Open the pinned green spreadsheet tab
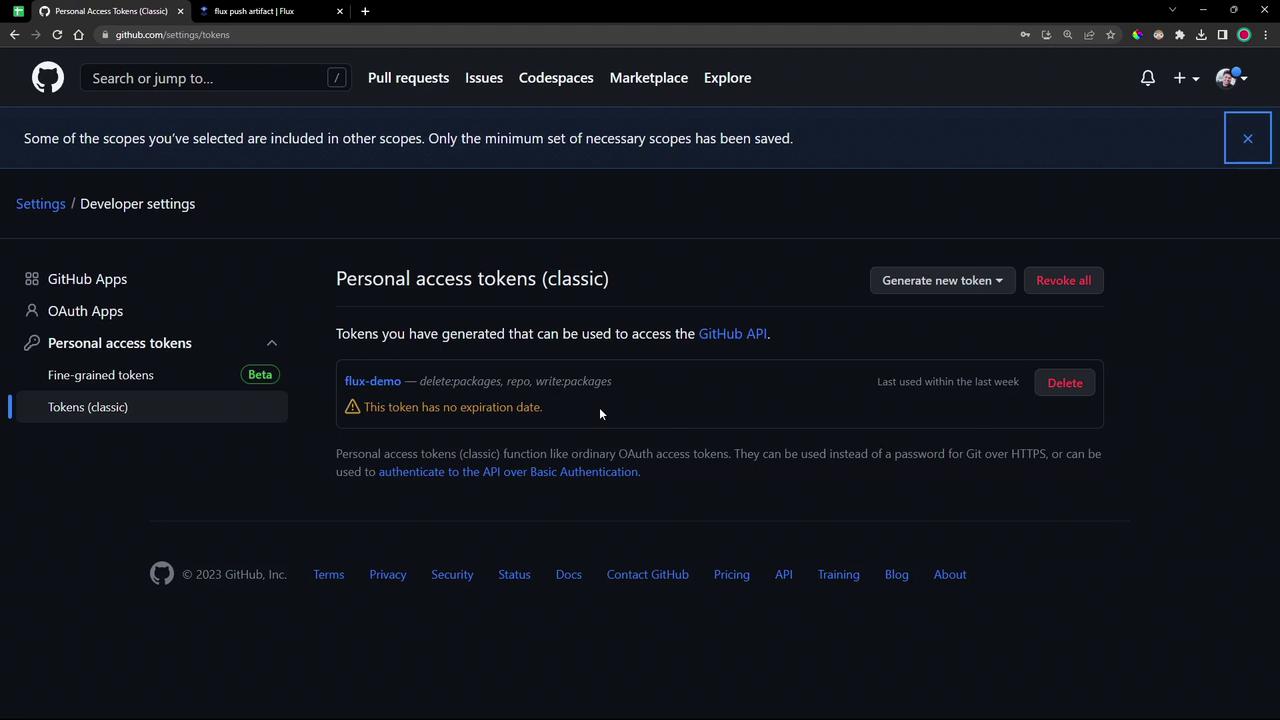1280x720 pixels. (x=18, y=11)
